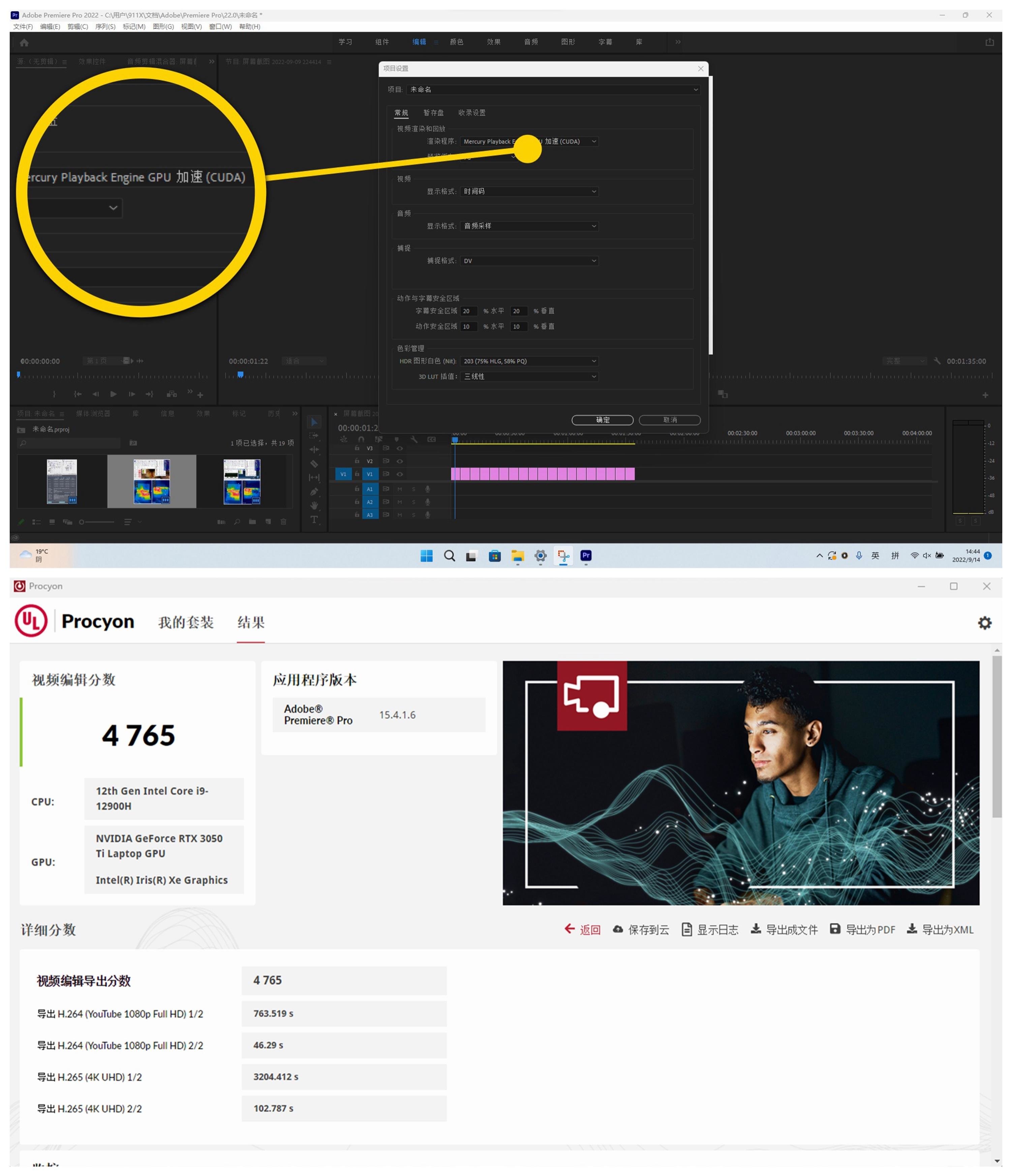Toggle lock on track V3

[357, 448]
